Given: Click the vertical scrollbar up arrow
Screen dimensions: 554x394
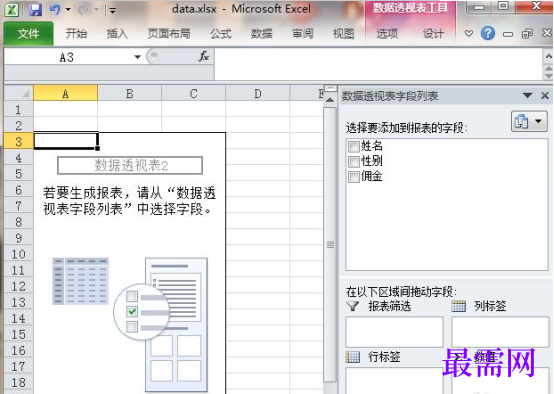Looking at the screenshot, I should [330, 100].
